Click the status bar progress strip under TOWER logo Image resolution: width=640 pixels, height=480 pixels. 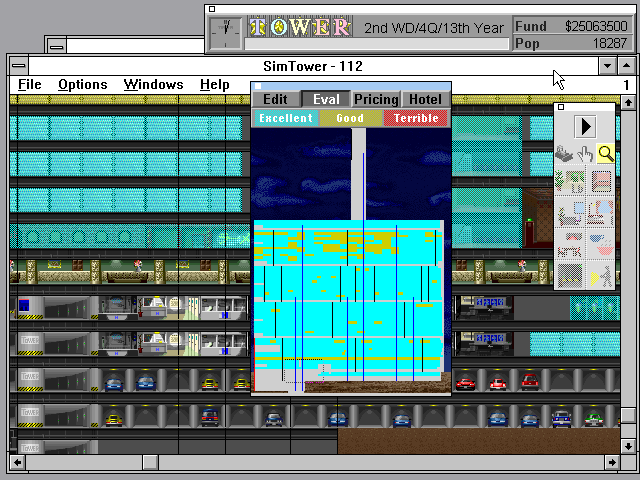pos(377,44)
